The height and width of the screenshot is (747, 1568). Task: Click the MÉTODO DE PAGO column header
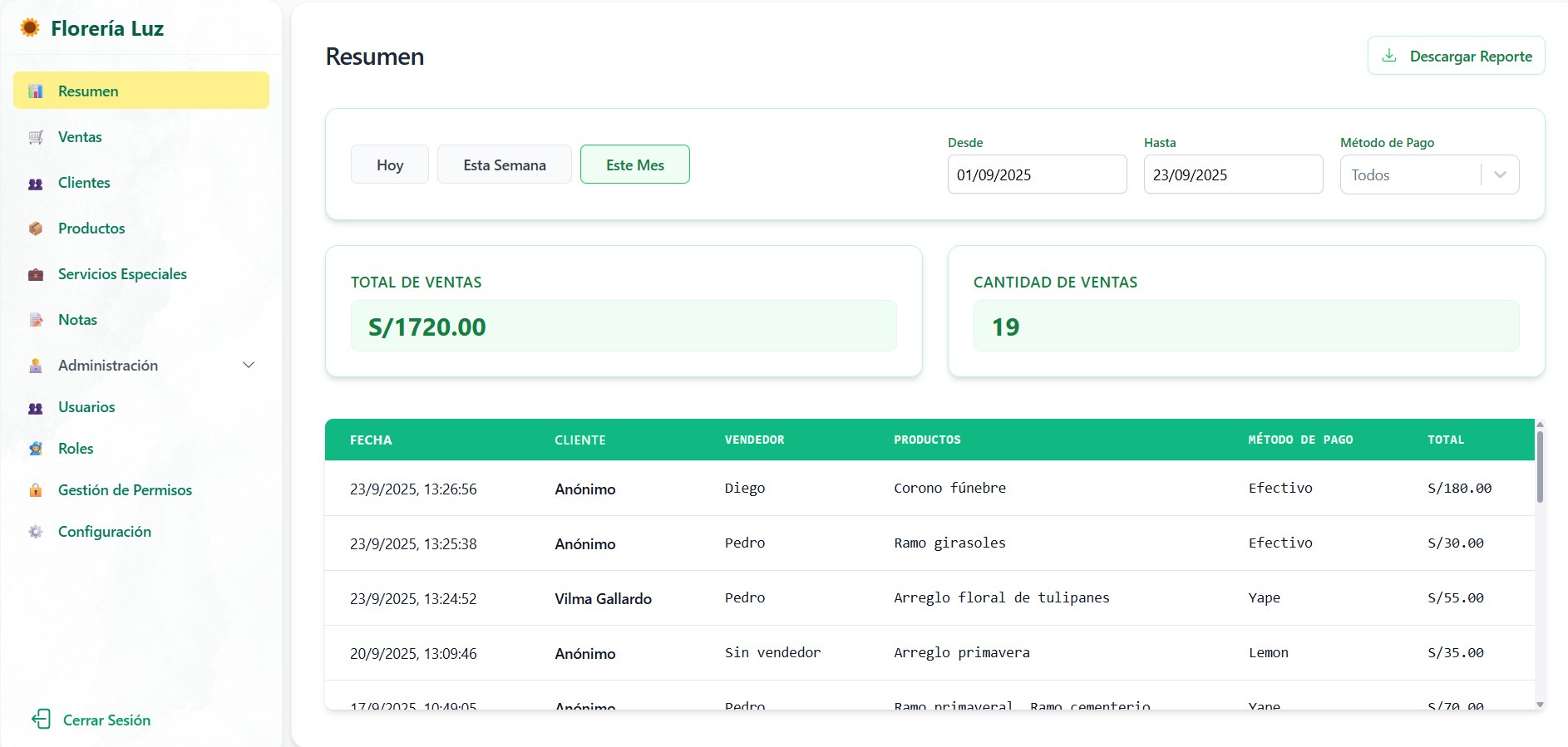click(x=1300, y=440)
